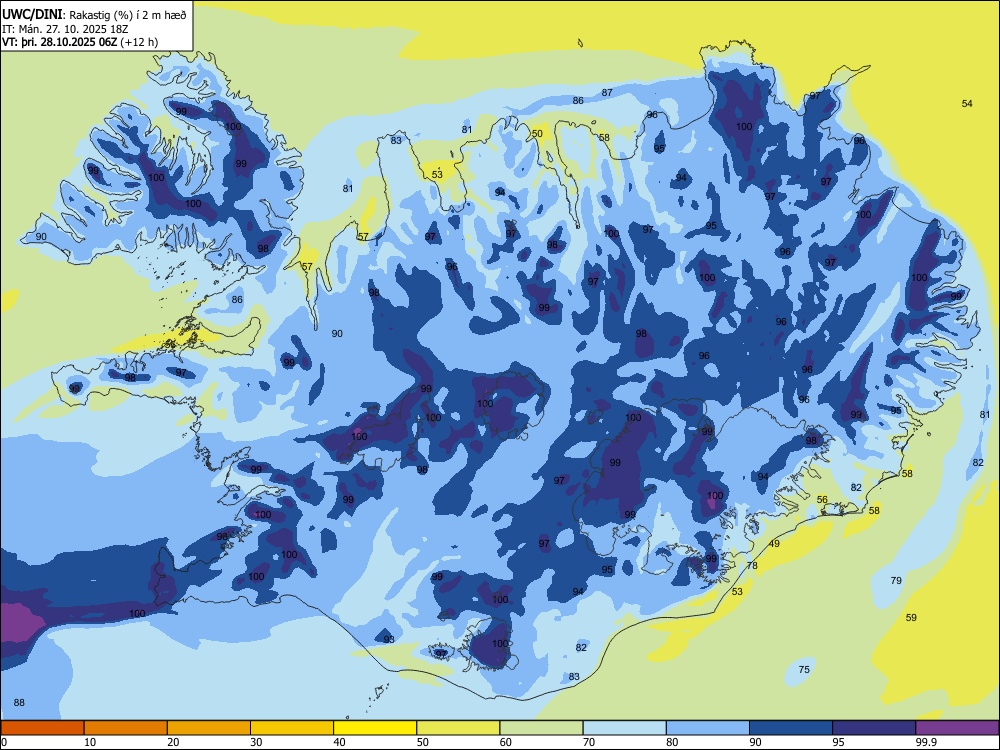This screenshot has width=1000, height=750.
Task: Click the legend label '0'
Action: tap(4, 742)
